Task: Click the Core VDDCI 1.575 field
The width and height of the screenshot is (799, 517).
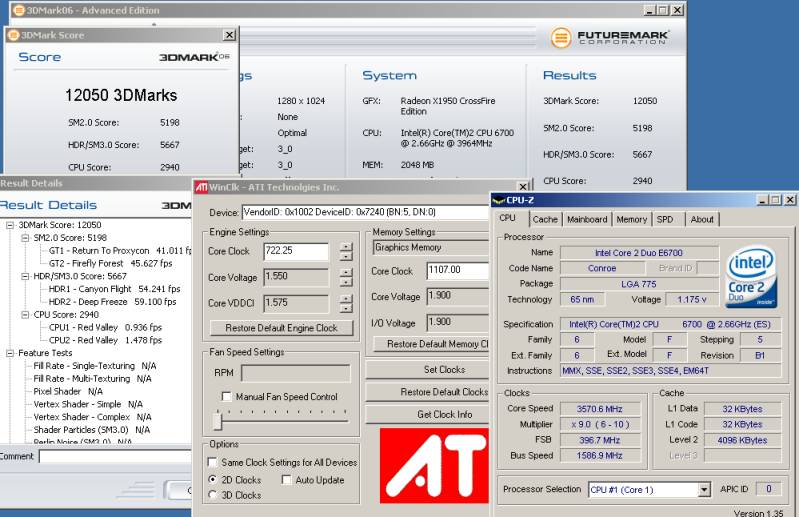Action: click(x=296, y=304)
